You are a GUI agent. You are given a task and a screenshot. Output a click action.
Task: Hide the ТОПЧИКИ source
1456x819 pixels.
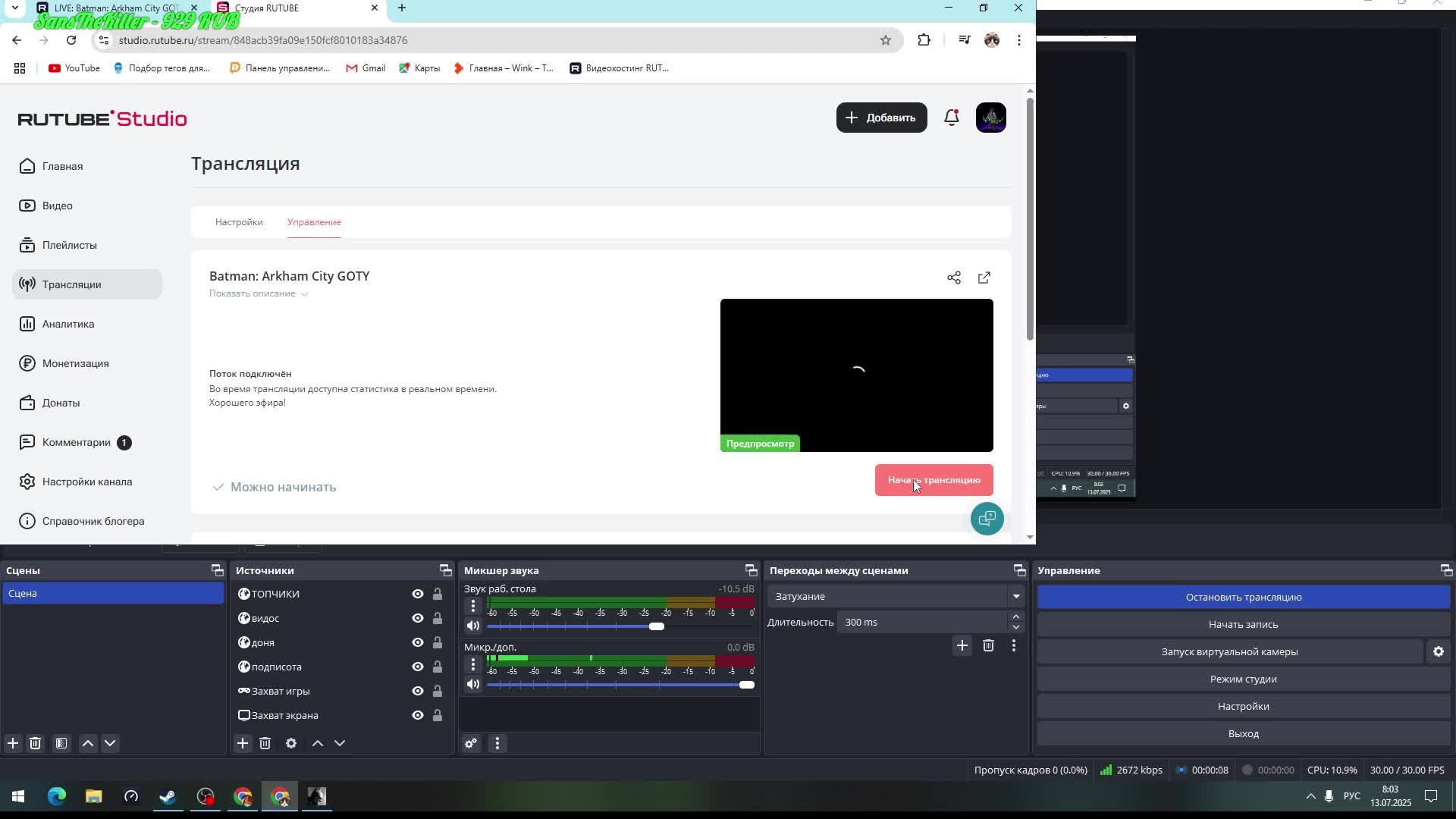[417, 594]
